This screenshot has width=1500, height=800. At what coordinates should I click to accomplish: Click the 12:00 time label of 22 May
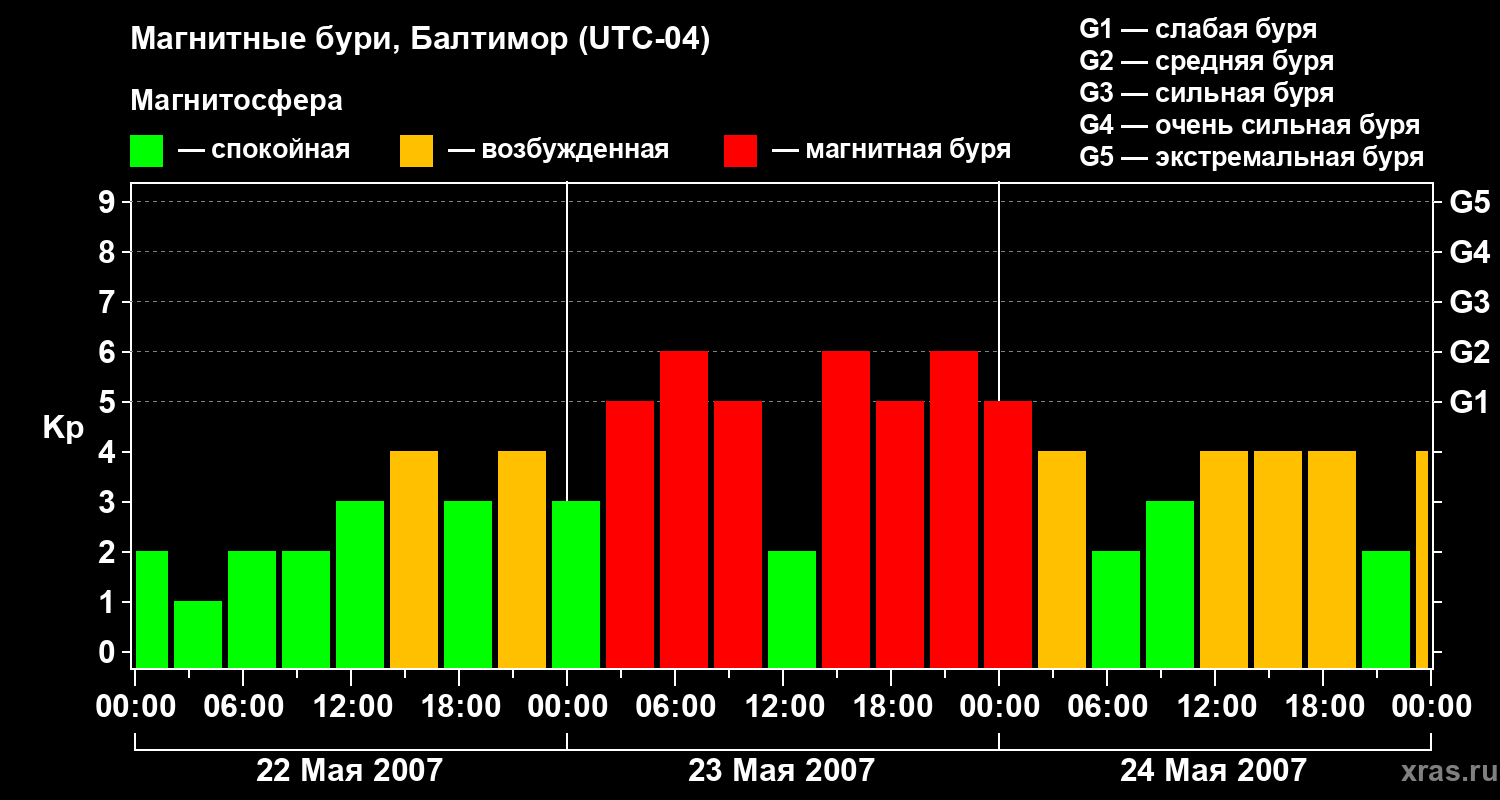[351, 707]
